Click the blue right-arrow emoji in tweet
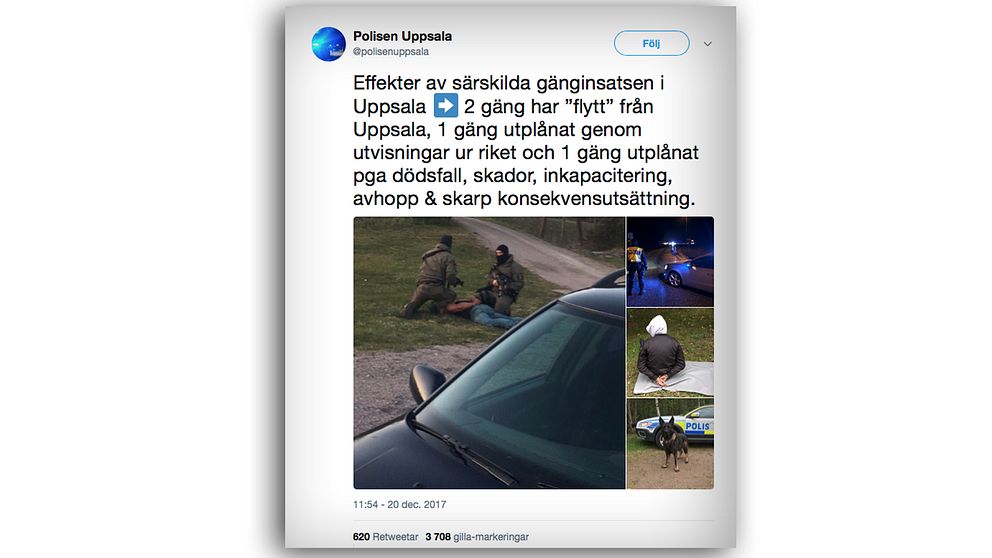 (445, 106)
